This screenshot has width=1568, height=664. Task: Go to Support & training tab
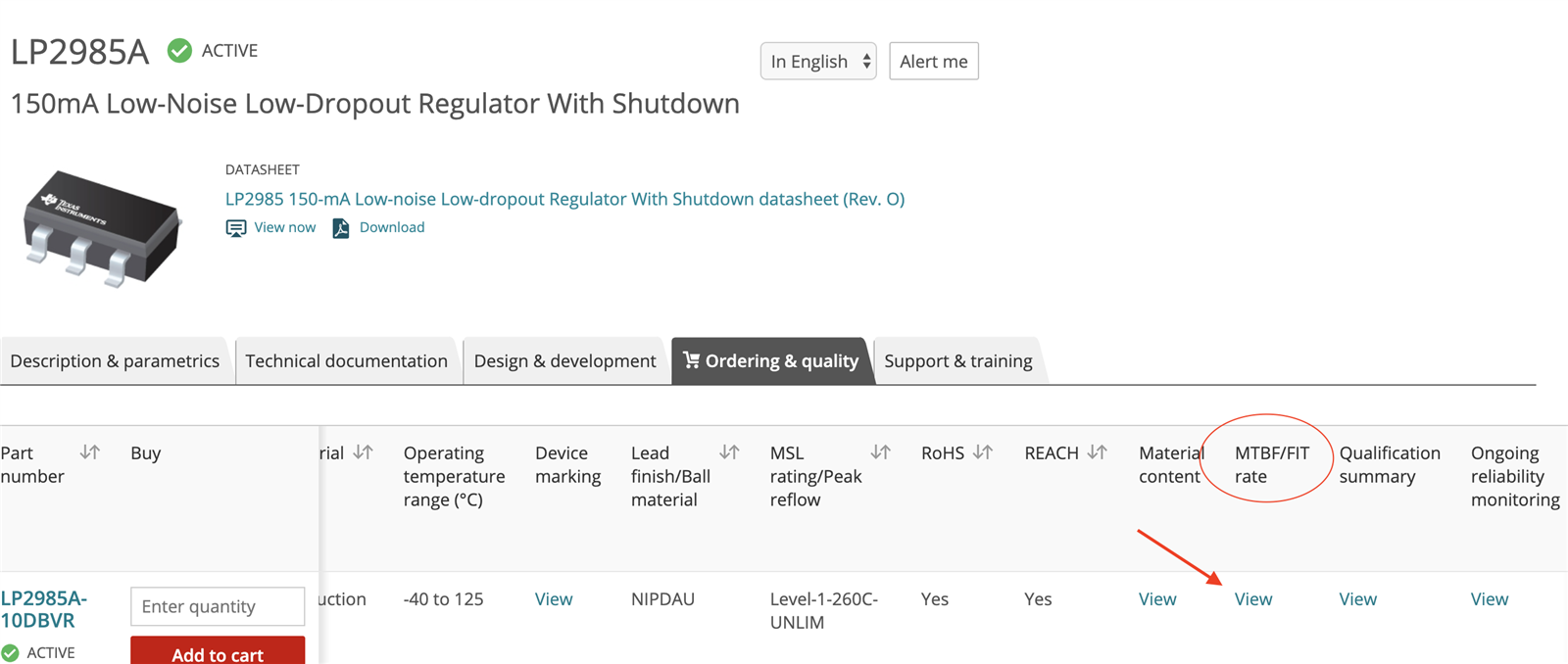(957, 361)
